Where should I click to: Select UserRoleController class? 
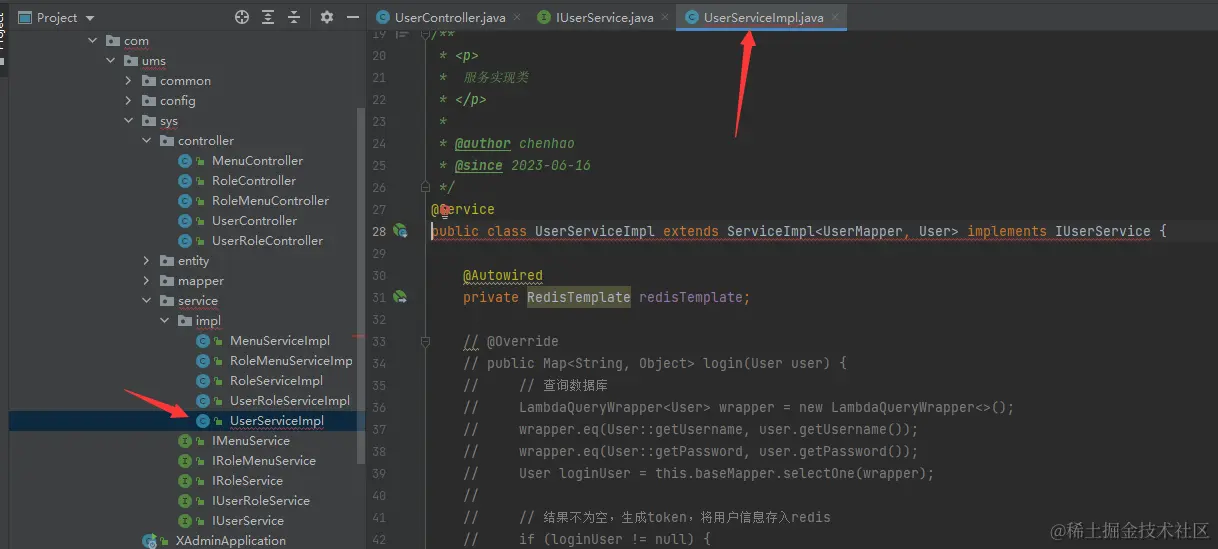267,241
